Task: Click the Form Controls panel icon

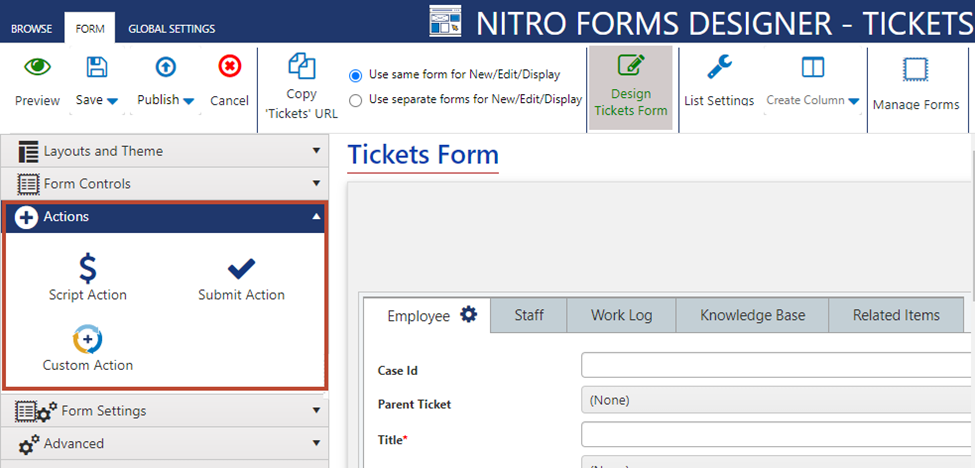Action: point(28,184)
